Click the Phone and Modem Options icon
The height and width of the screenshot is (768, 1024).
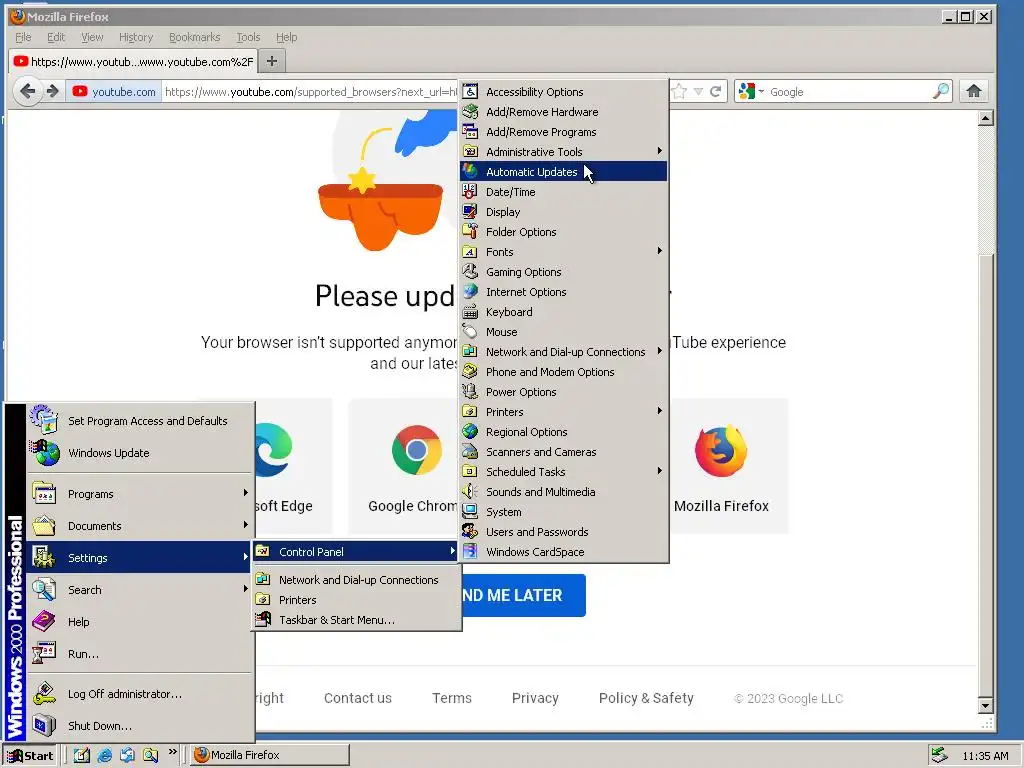click(470, 372)
